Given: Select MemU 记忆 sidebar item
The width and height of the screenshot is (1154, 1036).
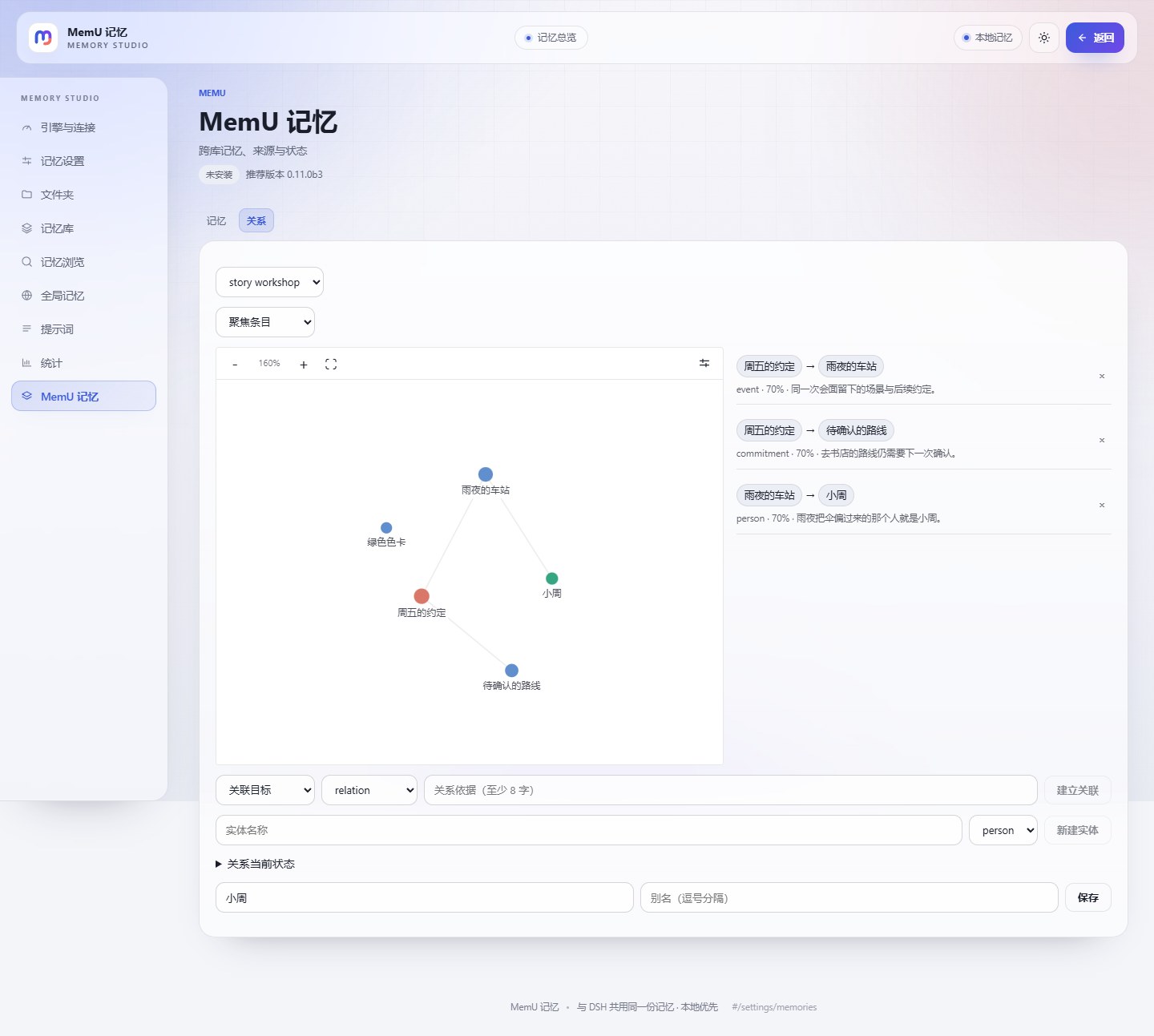Looking at the screenshot, I should coord(83,396).
